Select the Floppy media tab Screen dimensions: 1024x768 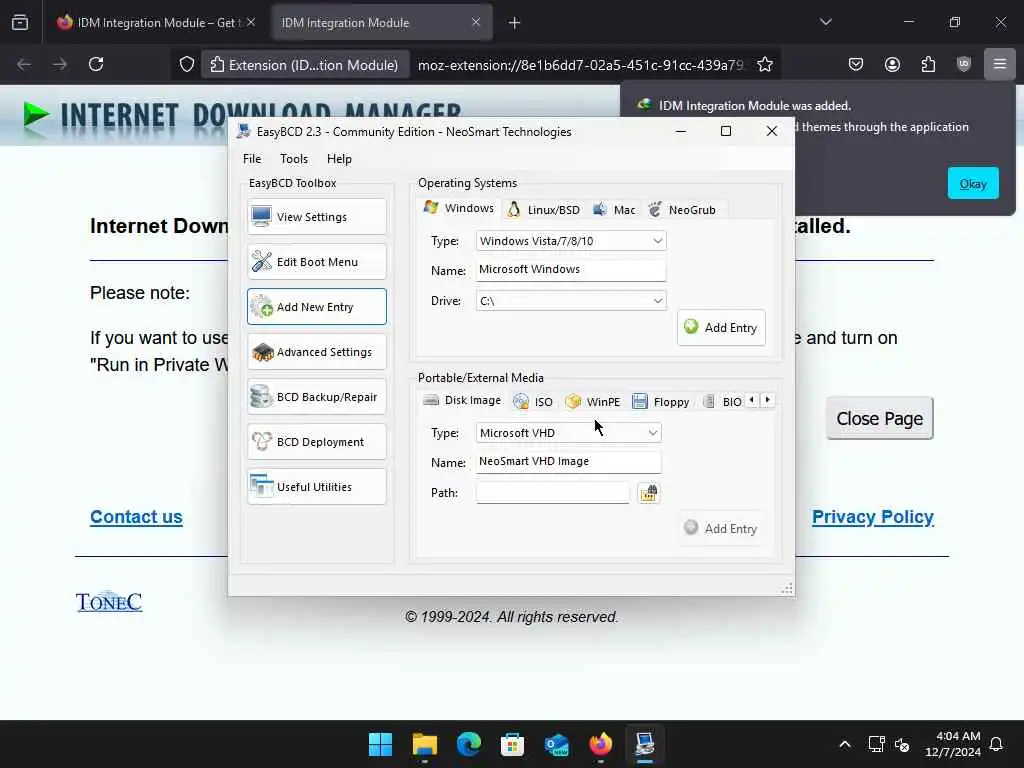point(660,402)
